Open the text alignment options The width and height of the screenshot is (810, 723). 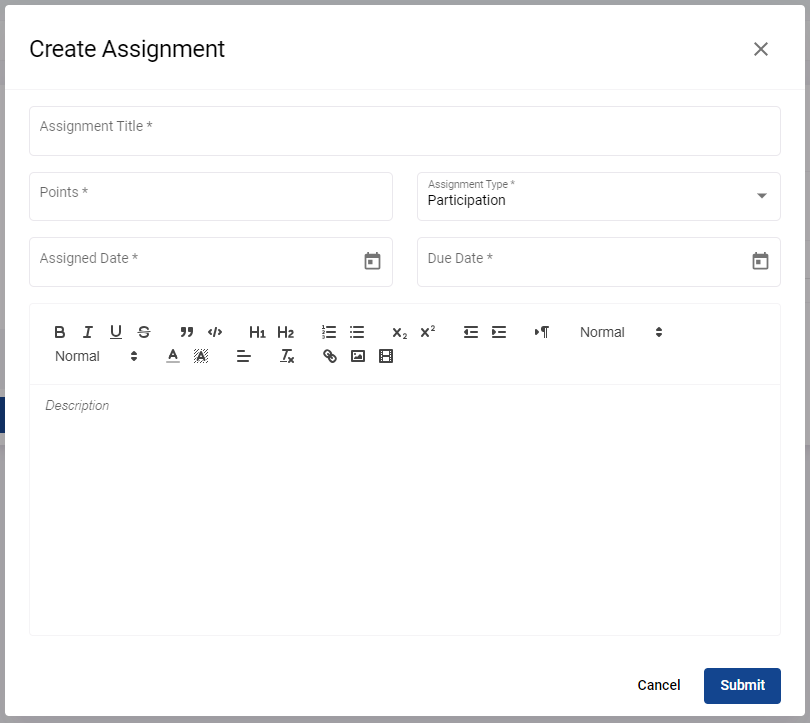(244, 356)
